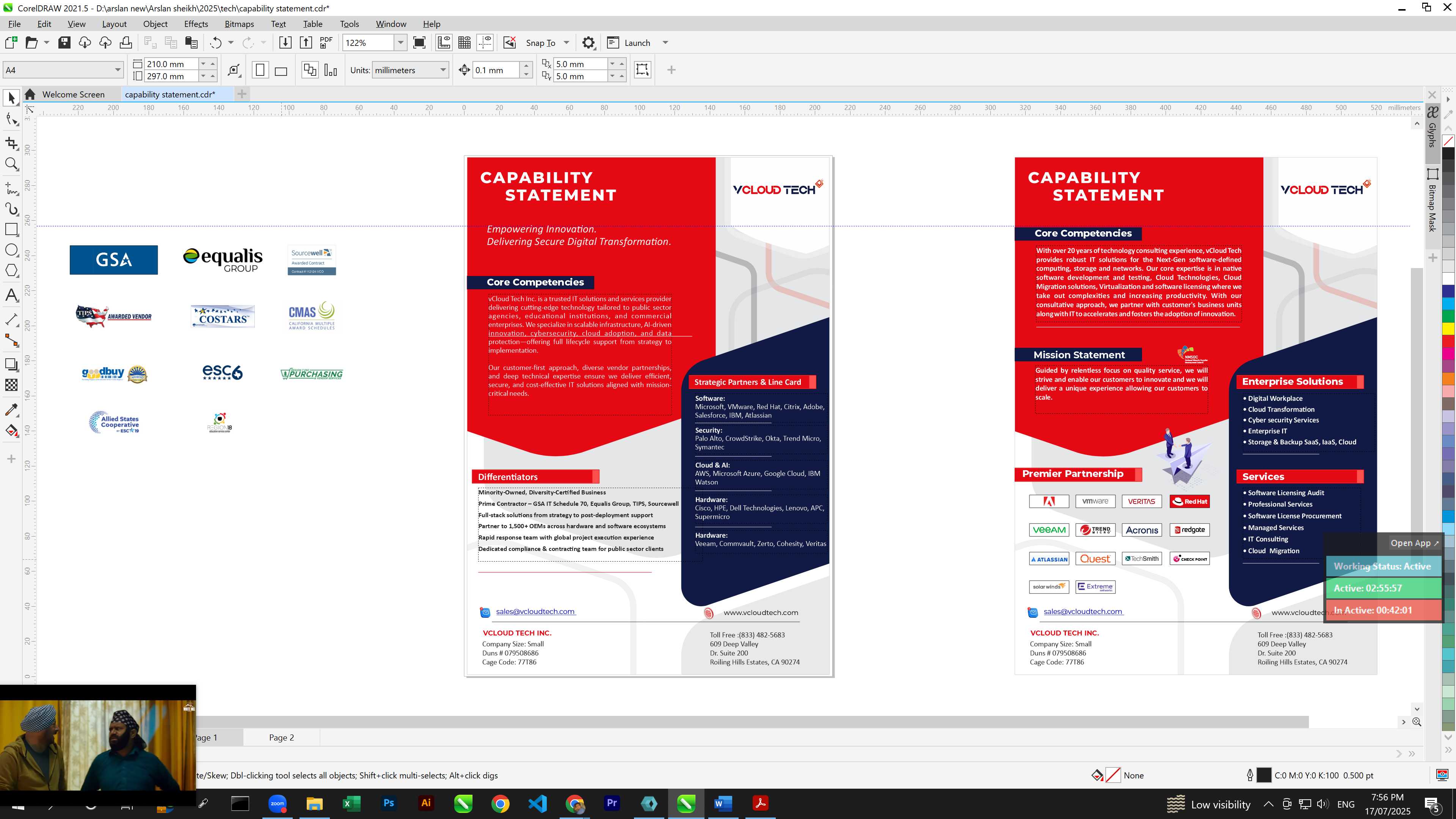Click the Treat as filled button
Image resolution: width=1456 pixels, height=819 pixels.
point(643,69)
